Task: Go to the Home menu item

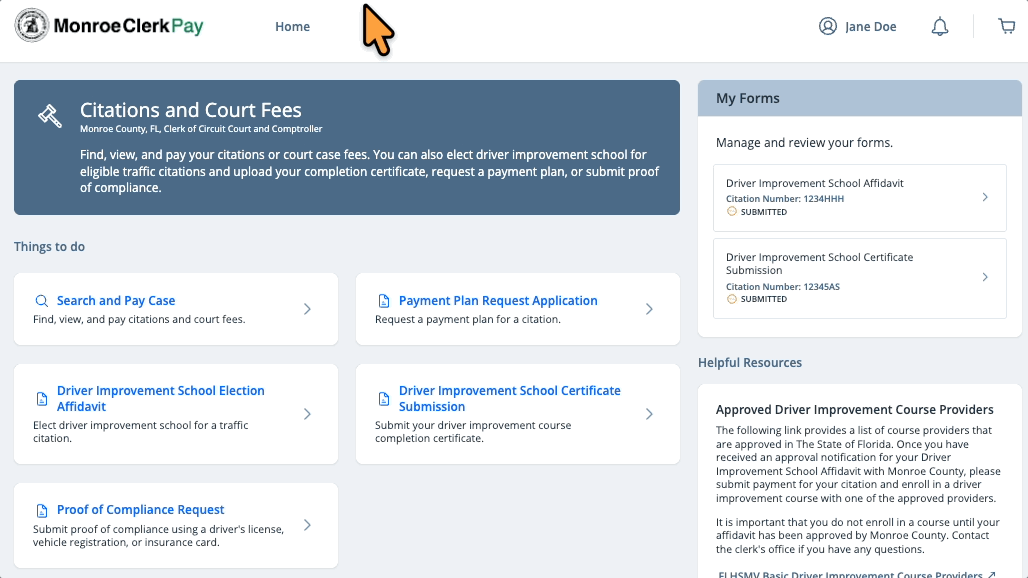Action: point(292,27)
